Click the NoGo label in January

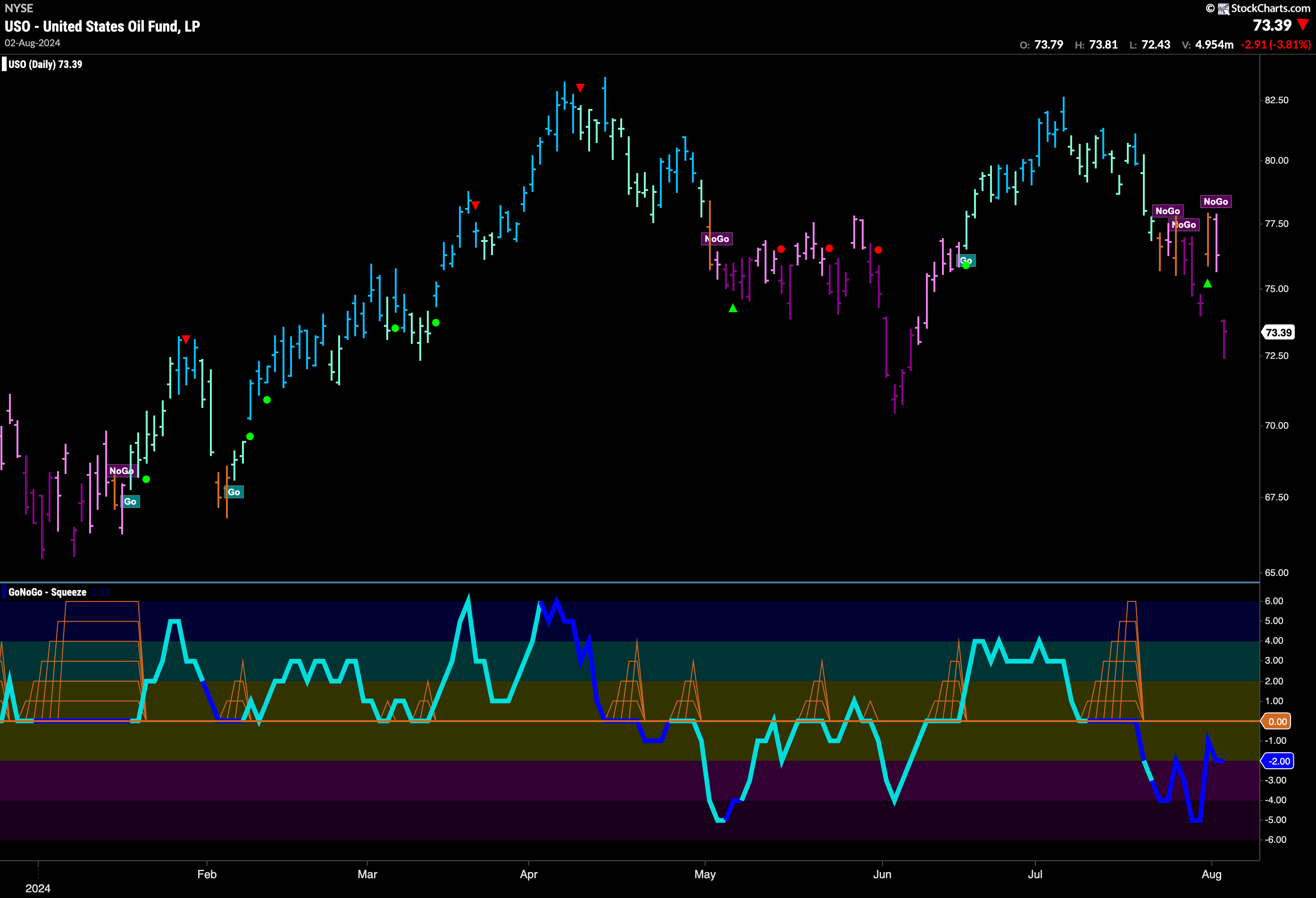121,471
